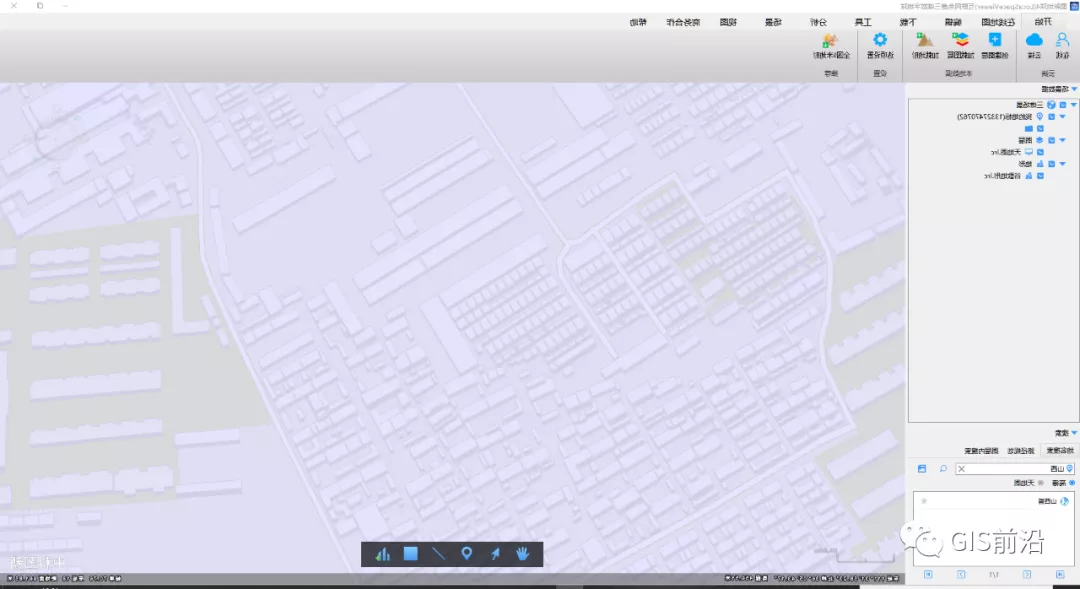The height and width of the screenshot is (589, 1080).
Task: Switch to the 图层内搜索 search tab
Action: click(x=982, y=451)
